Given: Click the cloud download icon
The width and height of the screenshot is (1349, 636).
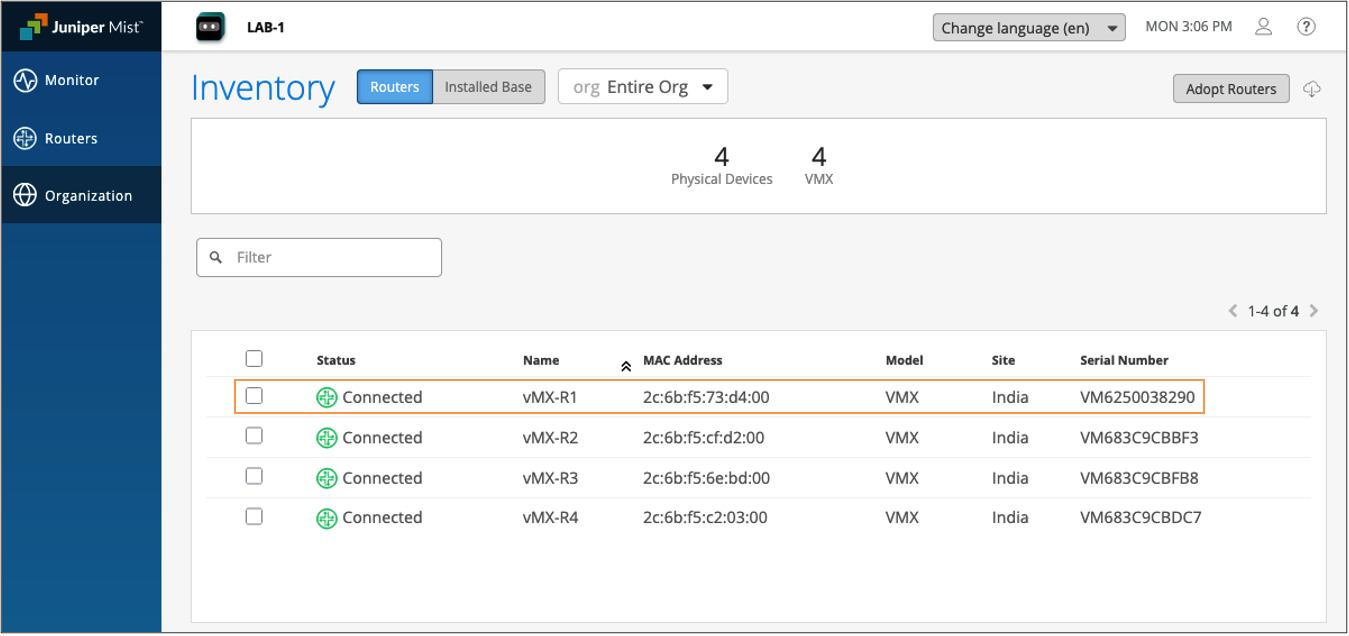Looking at the screenshot, I should (1312, 89).
